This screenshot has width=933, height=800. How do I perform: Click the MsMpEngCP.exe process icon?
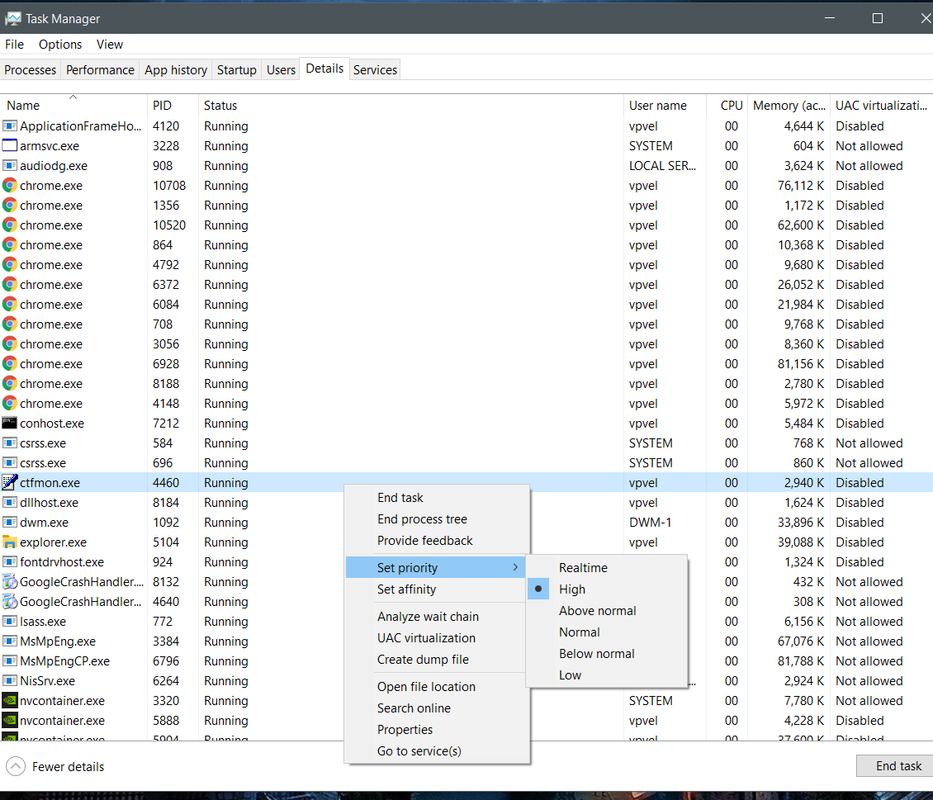click(x=10, y=661)
